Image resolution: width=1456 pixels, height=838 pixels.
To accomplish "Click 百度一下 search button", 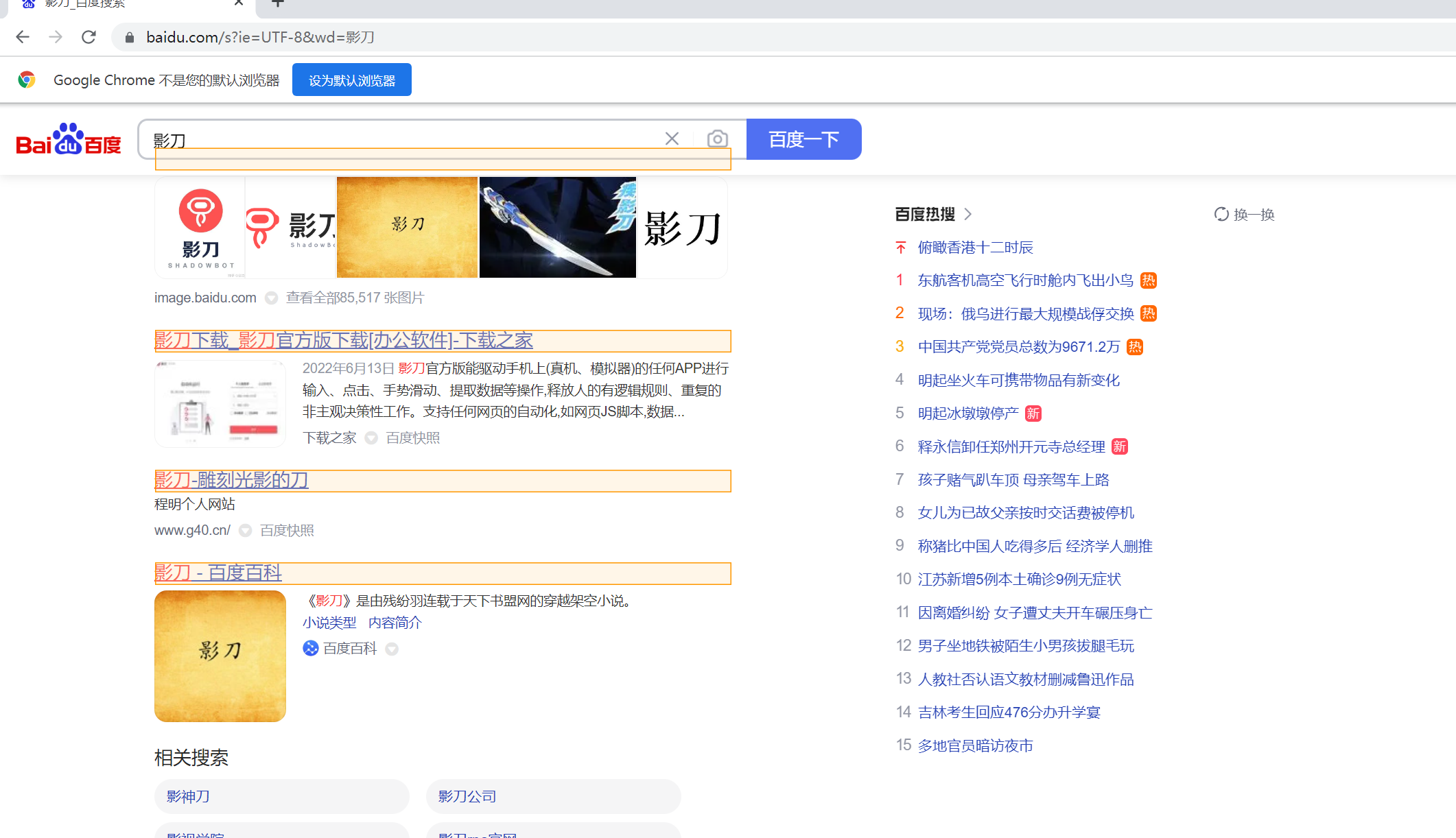I will 803,139.
